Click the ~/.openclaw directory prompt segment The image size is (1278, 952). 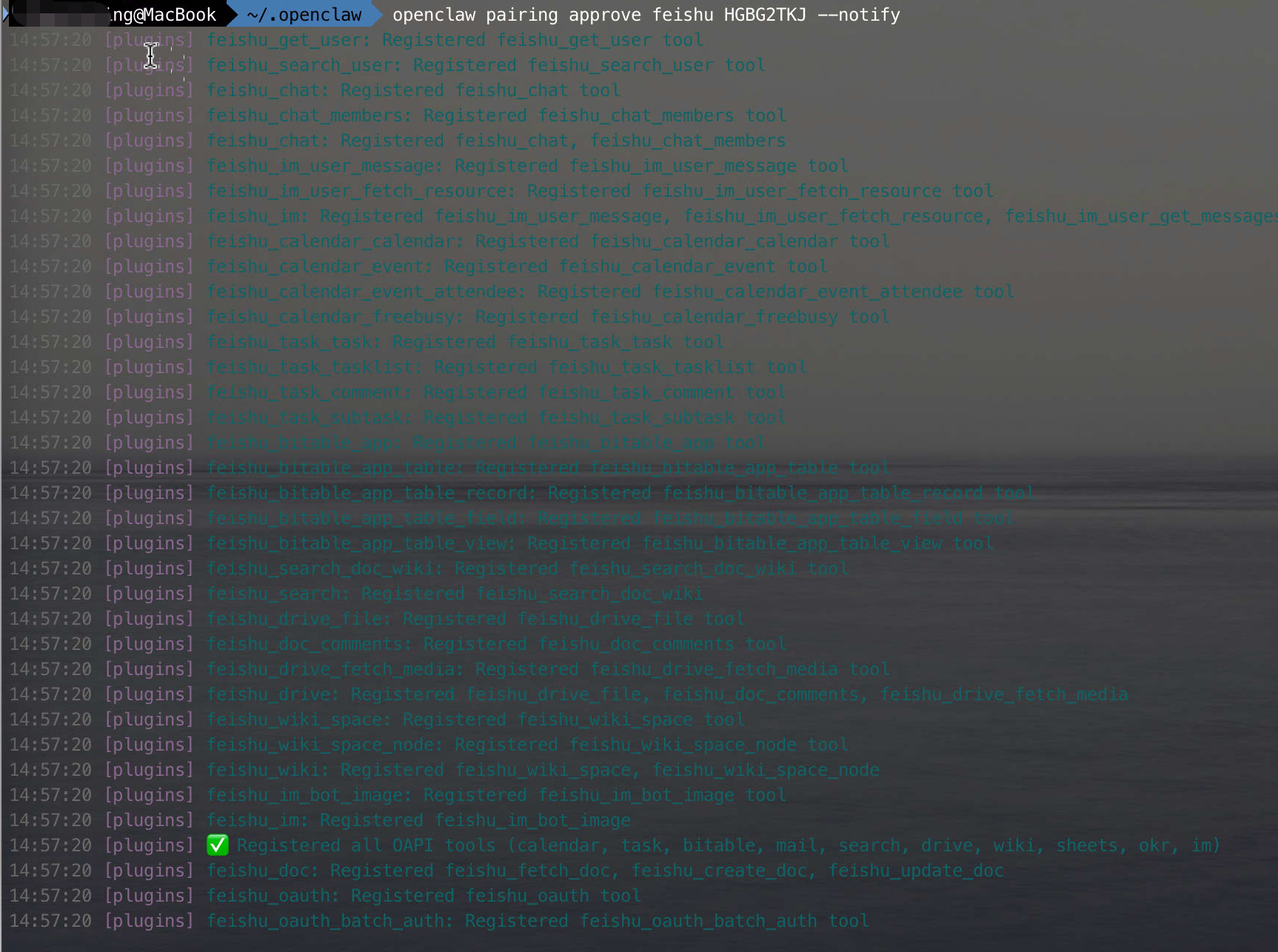(x=304, y=15)
